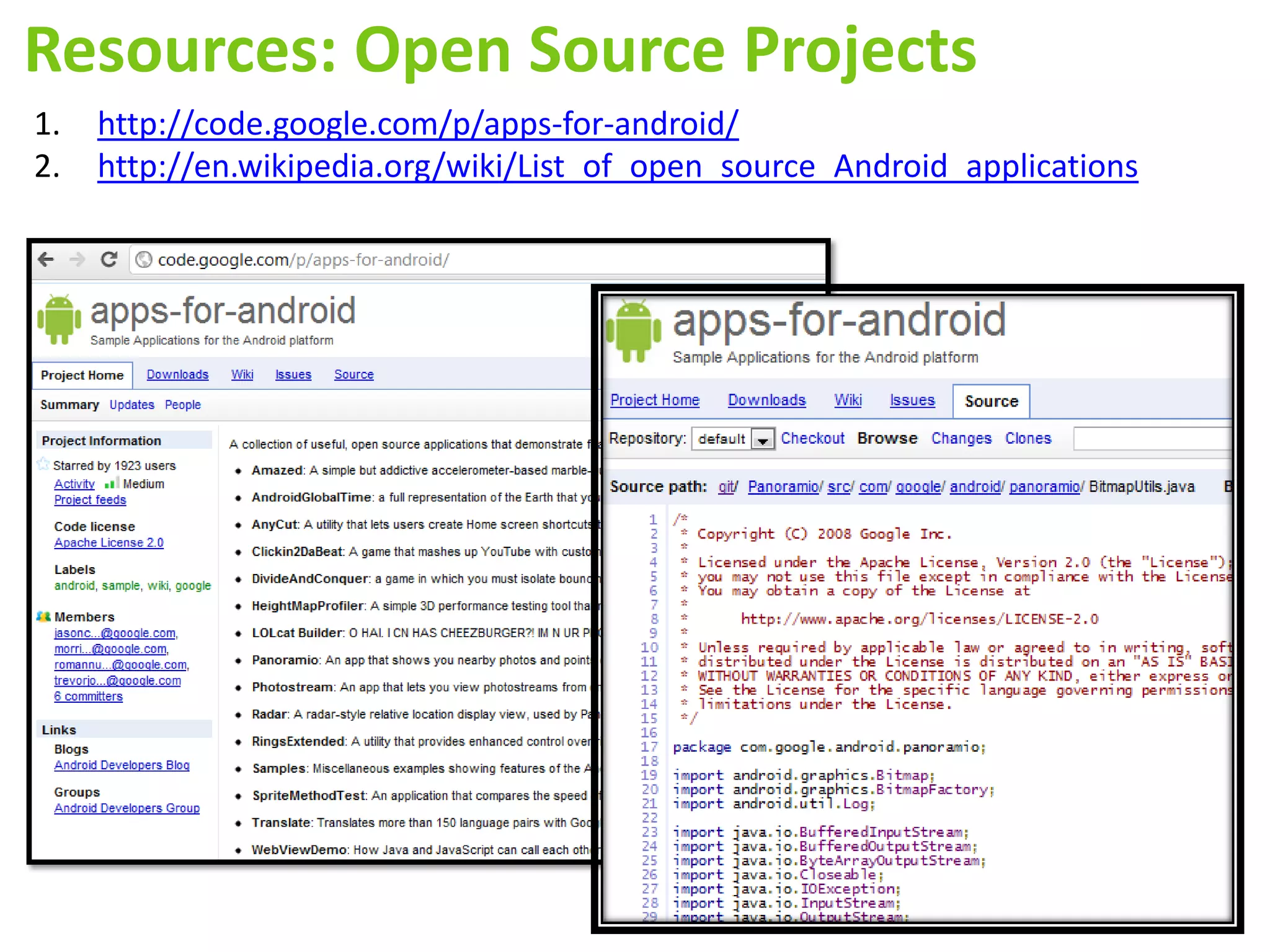Click line number 17 in the code view

649,747
